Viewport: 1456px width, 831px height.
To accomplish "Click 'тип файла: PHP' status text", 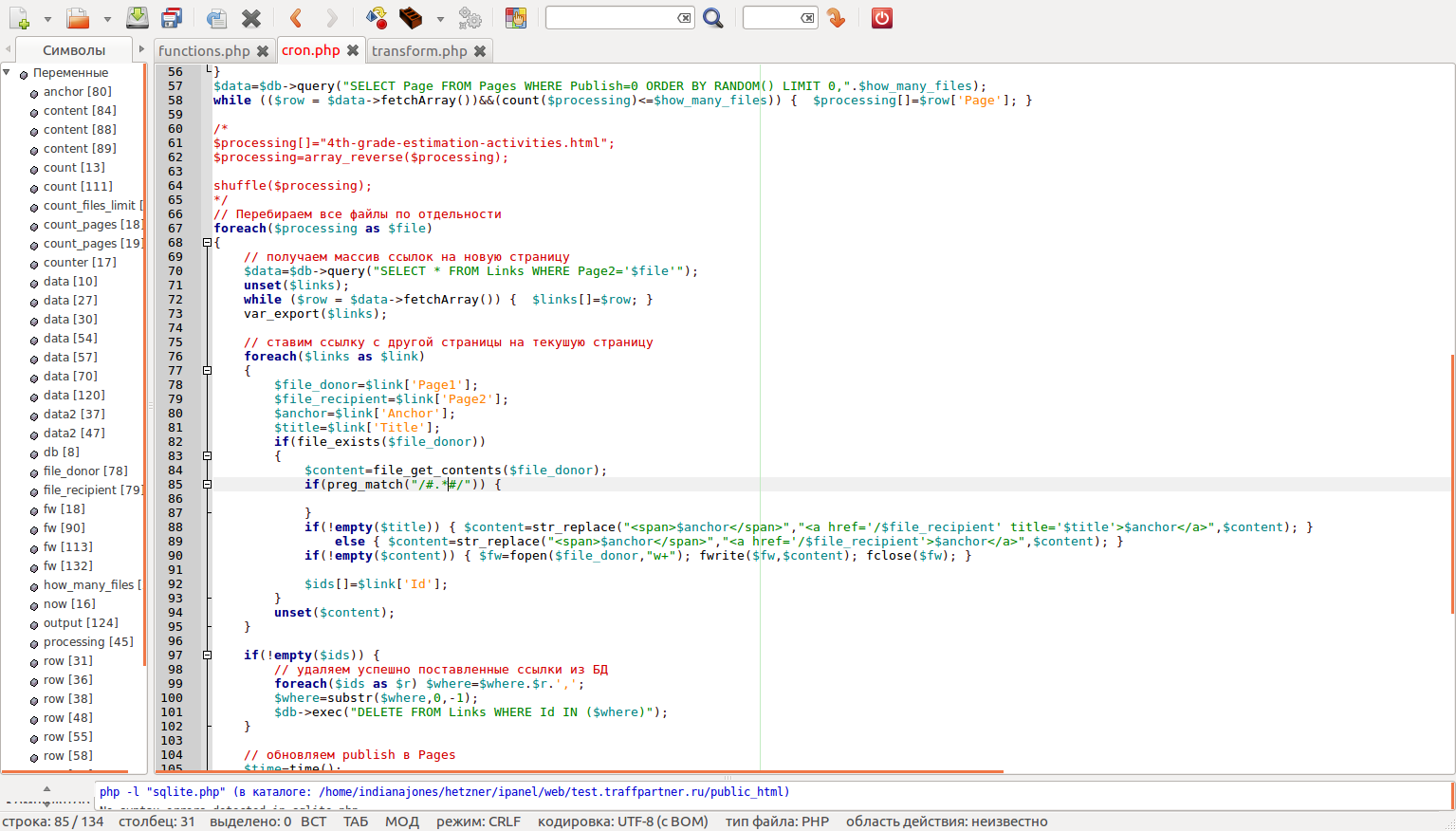I will pyautogui.click(x=777, y=822).
